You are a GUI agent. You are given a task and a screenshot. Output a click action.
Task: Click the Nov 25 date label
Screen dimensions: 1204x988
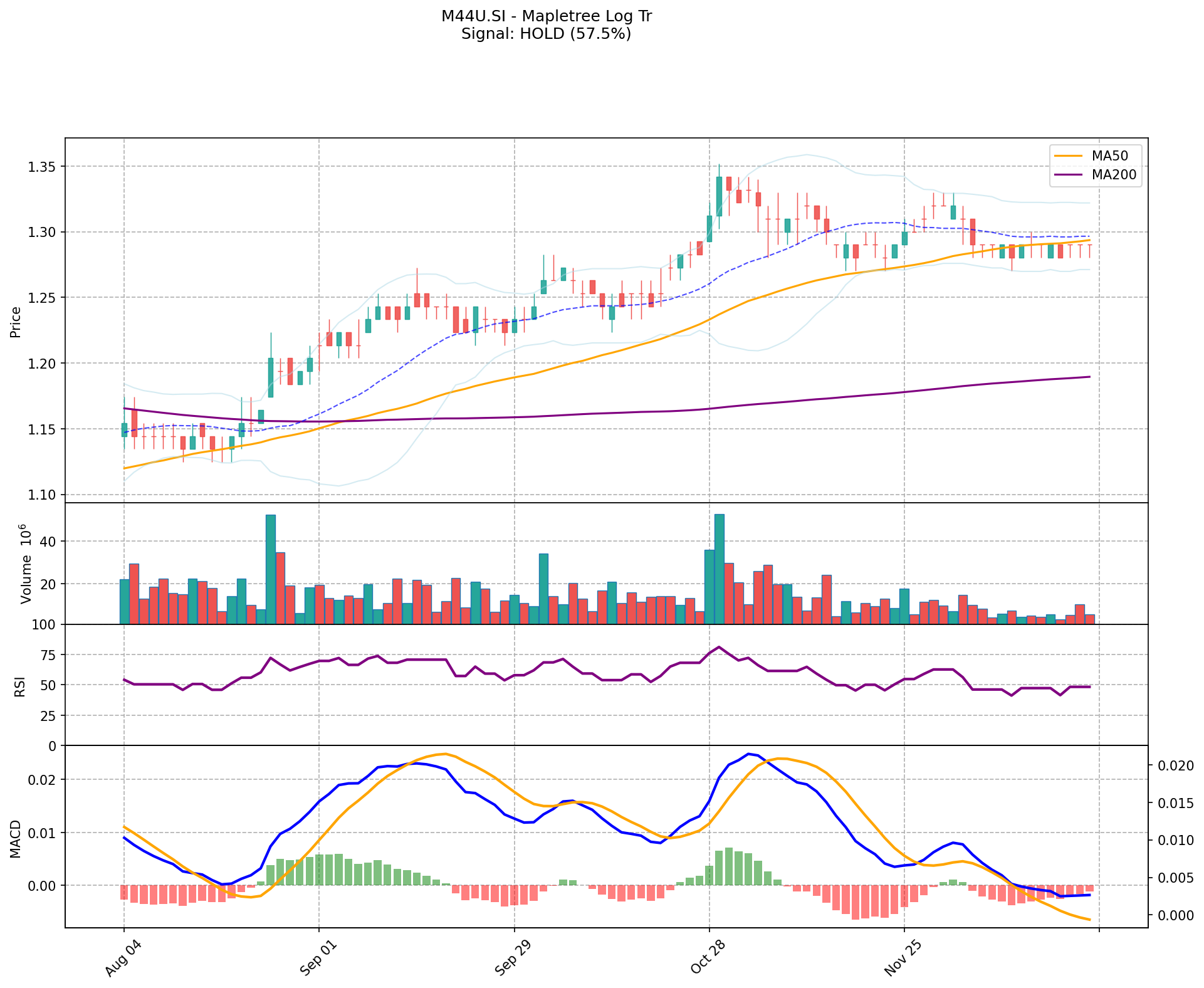coord(903,957)
